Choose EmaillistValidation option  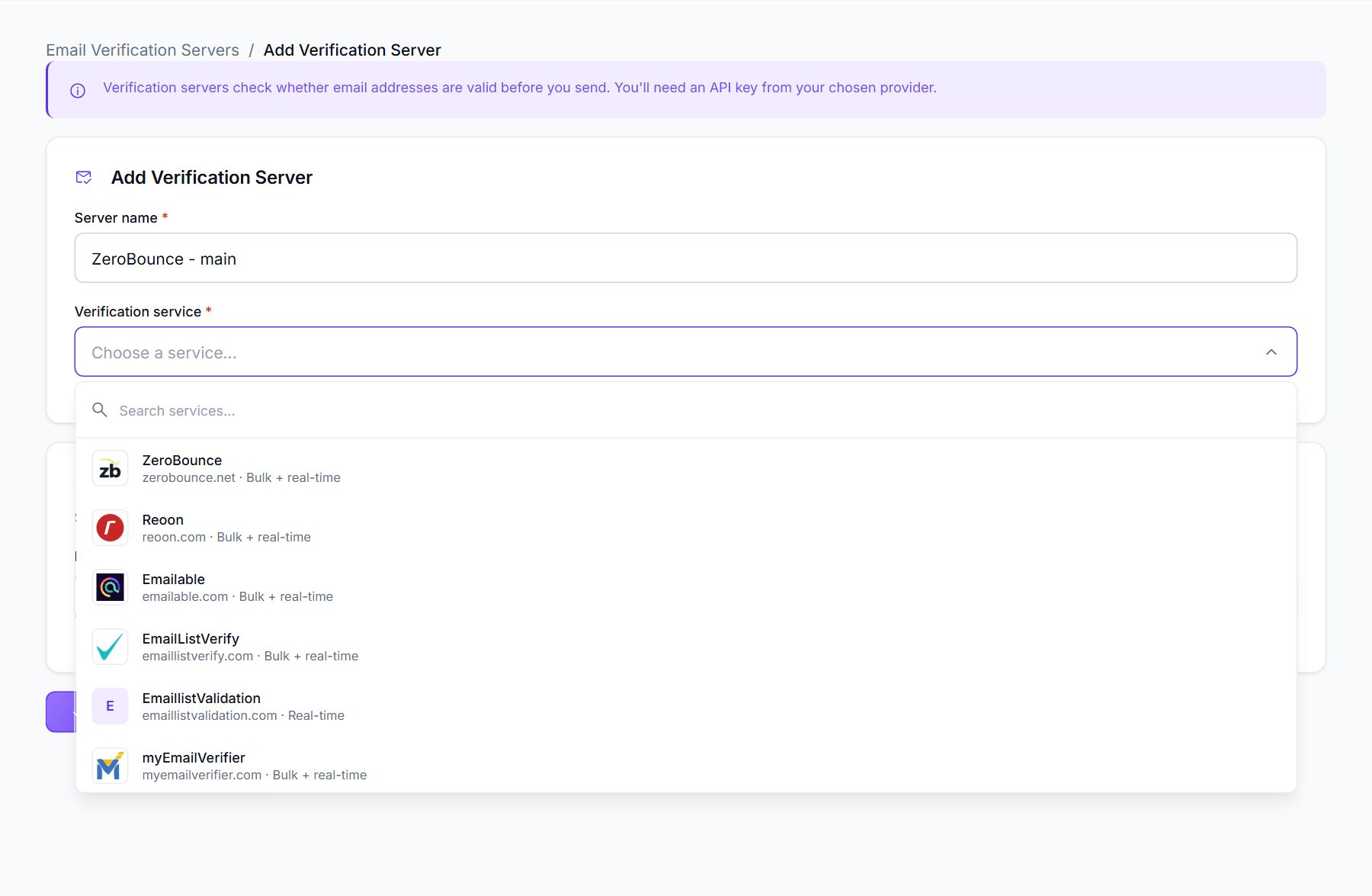(686, 706)
